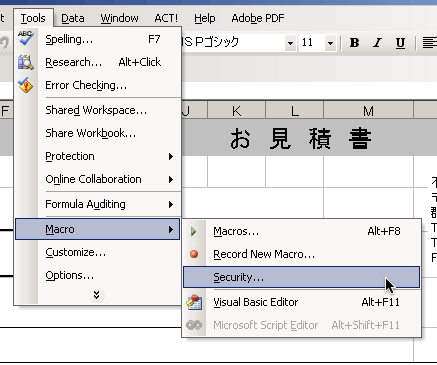Toggle Bold formatting
Screen dimensions: 437x365
click(354, 43)
